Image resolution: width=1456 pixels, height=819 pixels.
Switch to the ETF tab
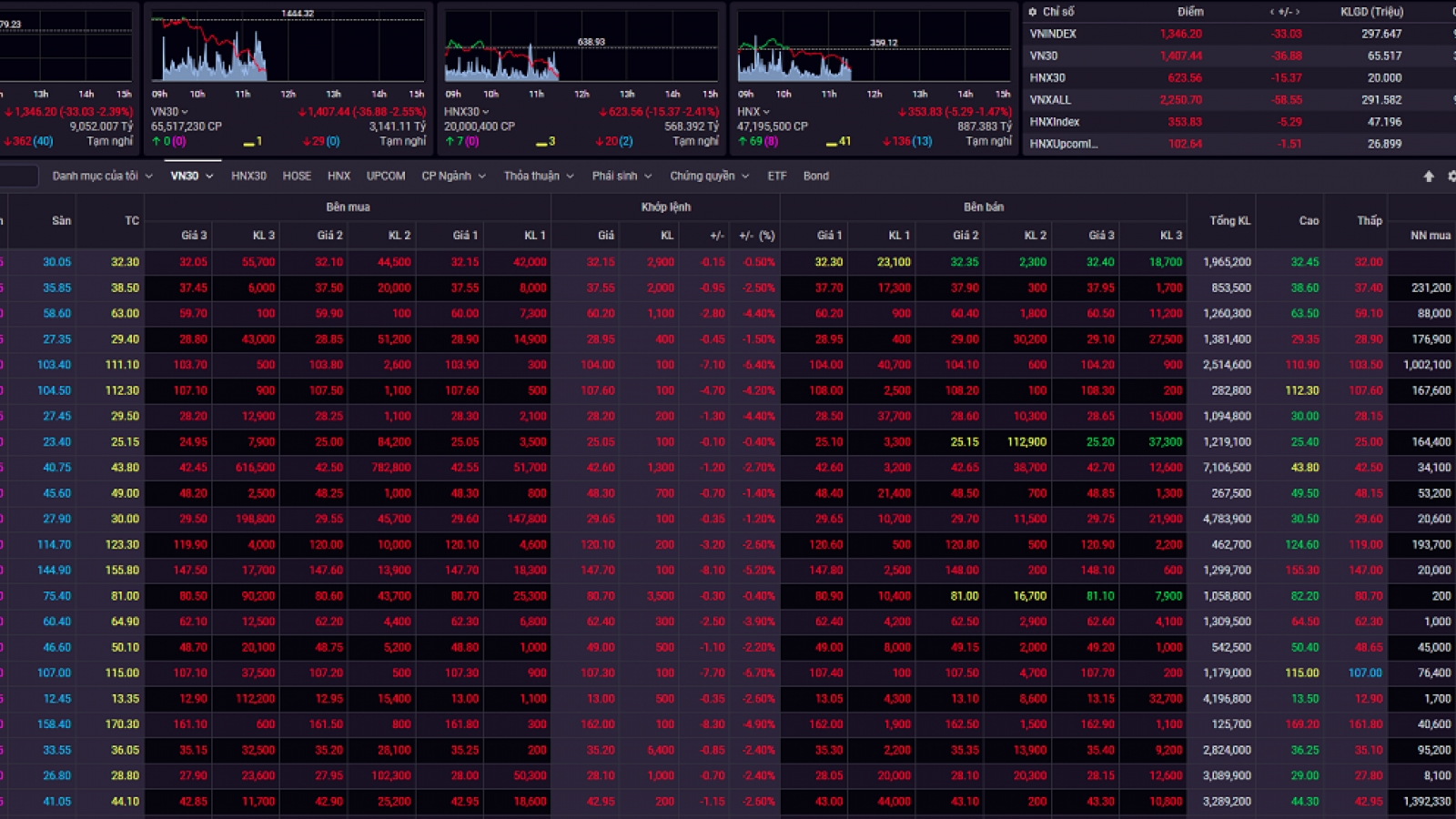point(777,176)
